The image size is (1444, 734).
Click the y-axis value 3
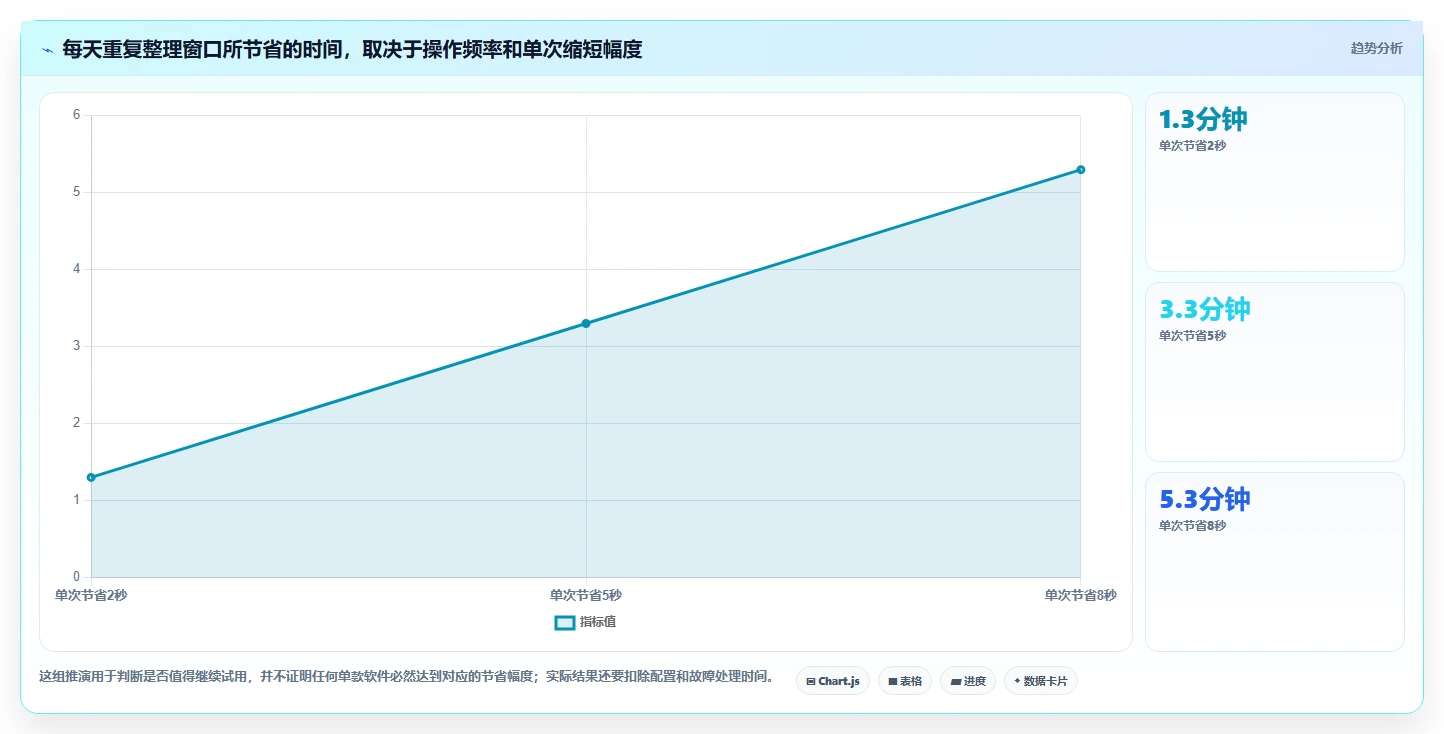(x=76, y=346)
